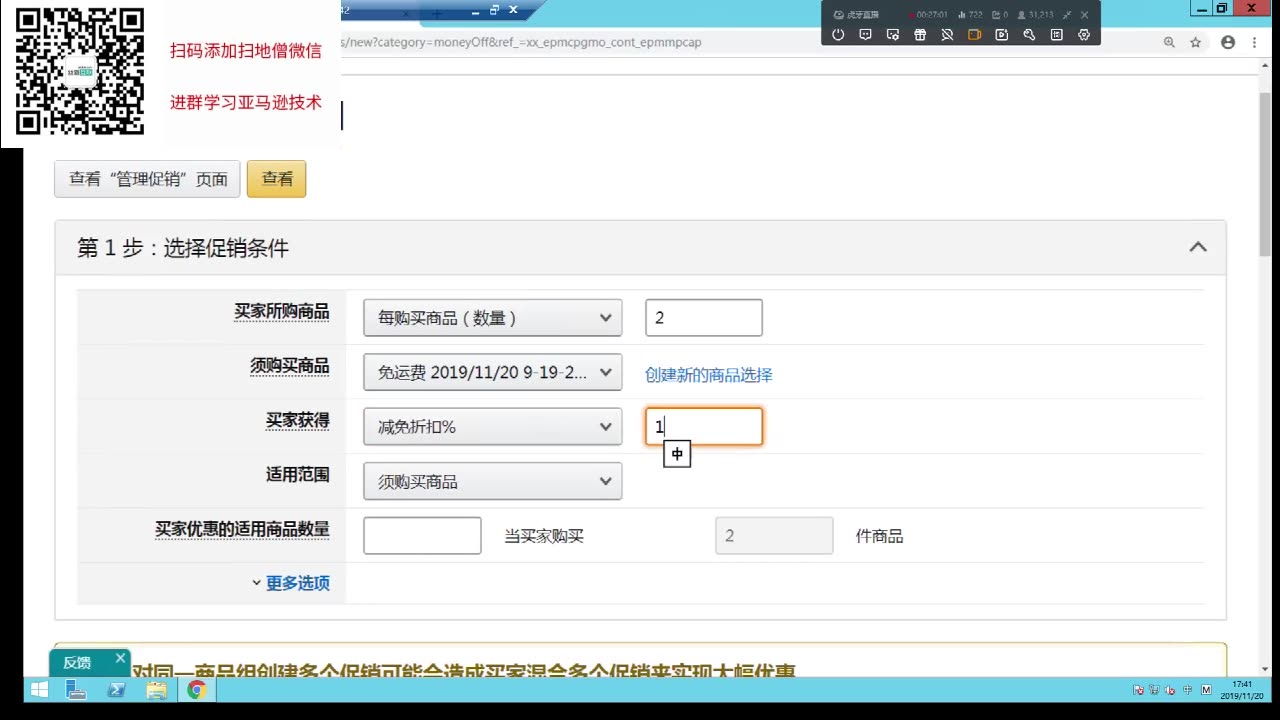
Task: Click the empty 买家优惠的适用商品数量 field
Action: click(422, 536)
